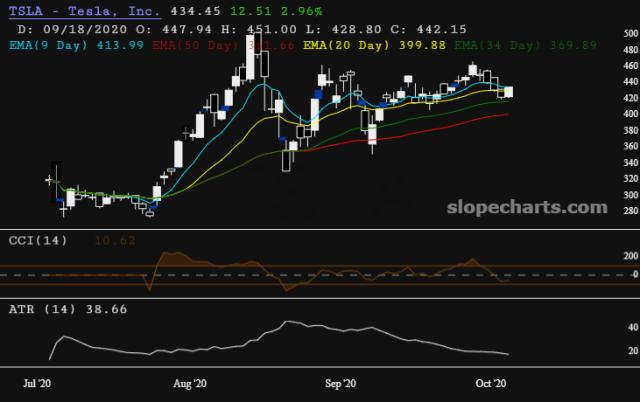Click the Jul '20 date axis label

click(x=37, y=383)
